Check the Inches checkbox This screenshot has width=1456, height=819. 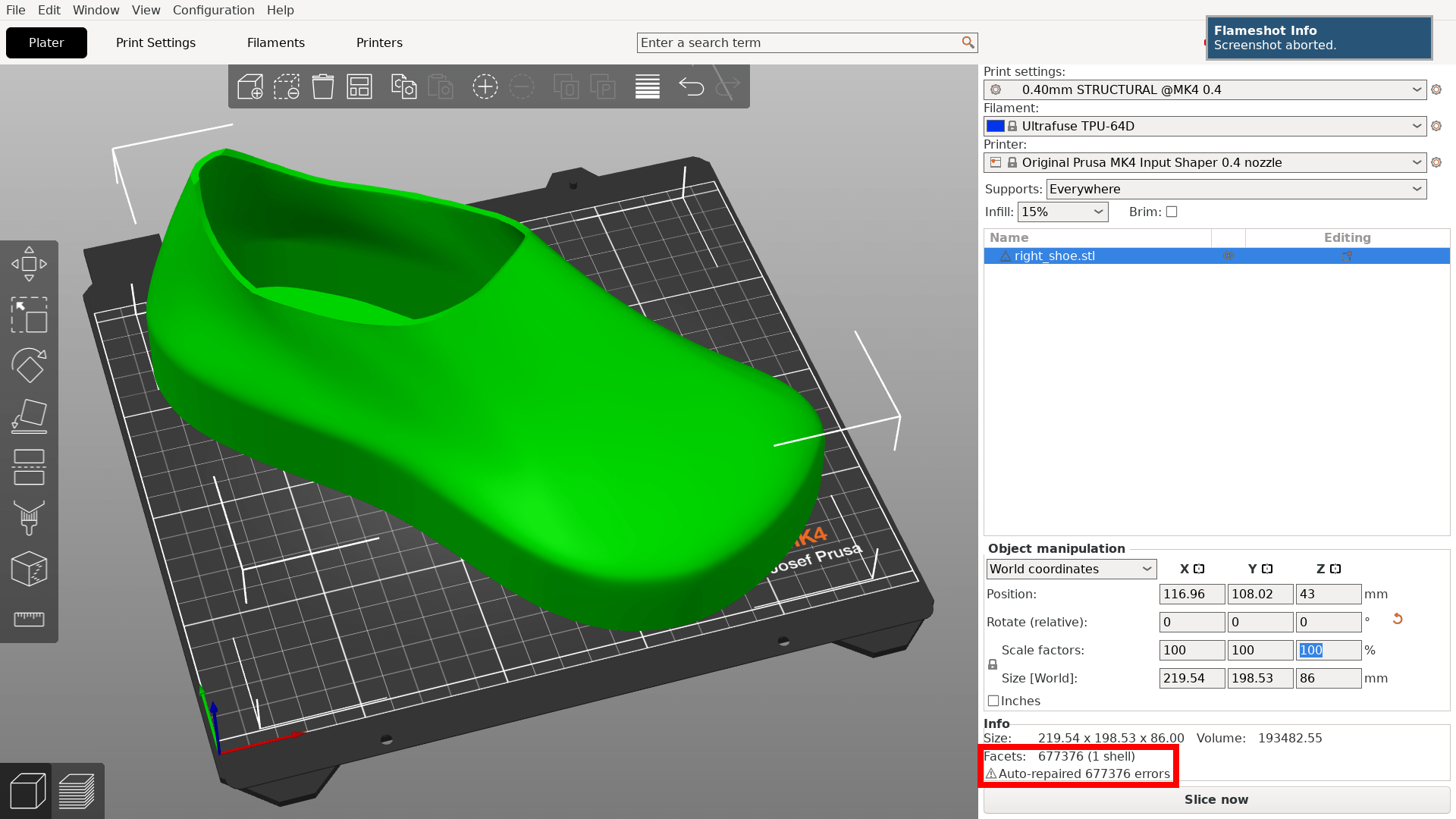[993, 701]
